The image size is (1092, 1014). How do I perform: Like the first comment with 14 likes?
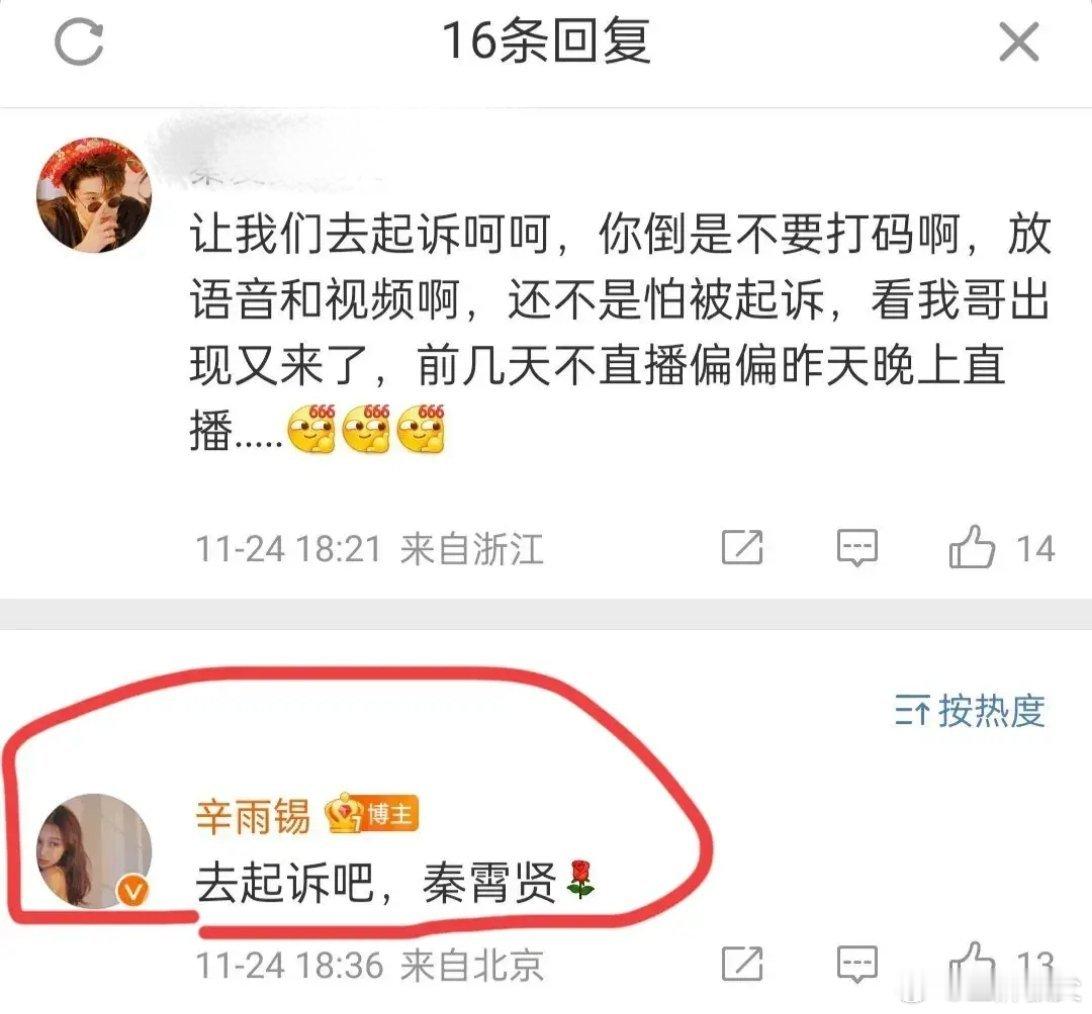(972, 546)
